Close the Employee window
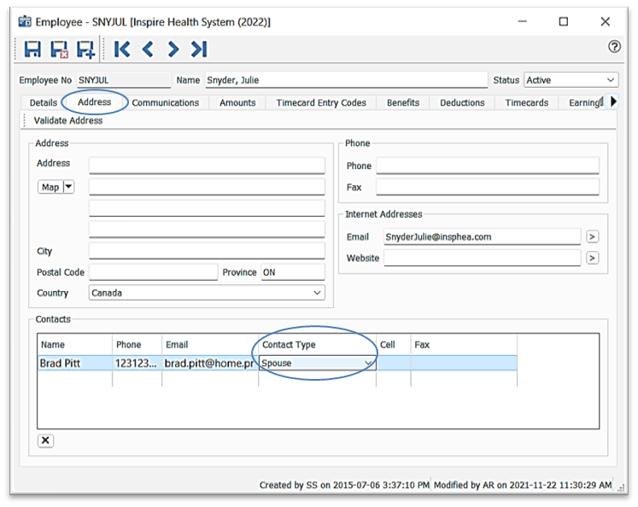638x507 pixels. click(x=605, y=22)
